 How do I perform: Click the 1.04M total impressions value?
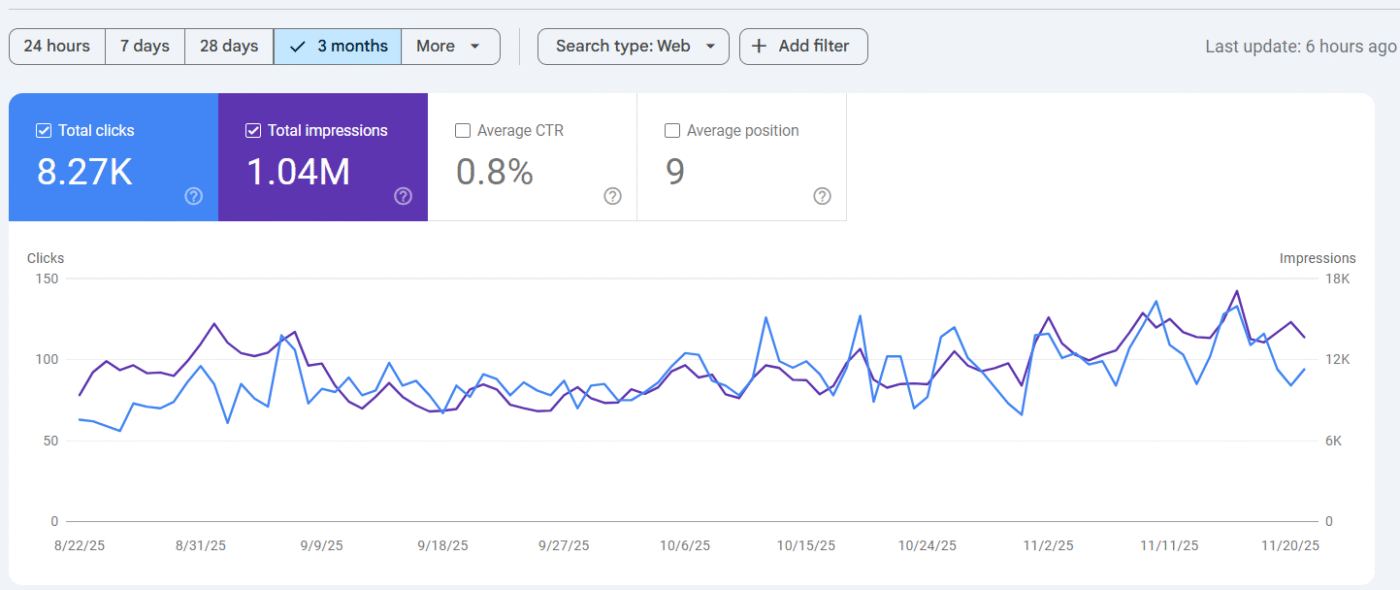298,173
